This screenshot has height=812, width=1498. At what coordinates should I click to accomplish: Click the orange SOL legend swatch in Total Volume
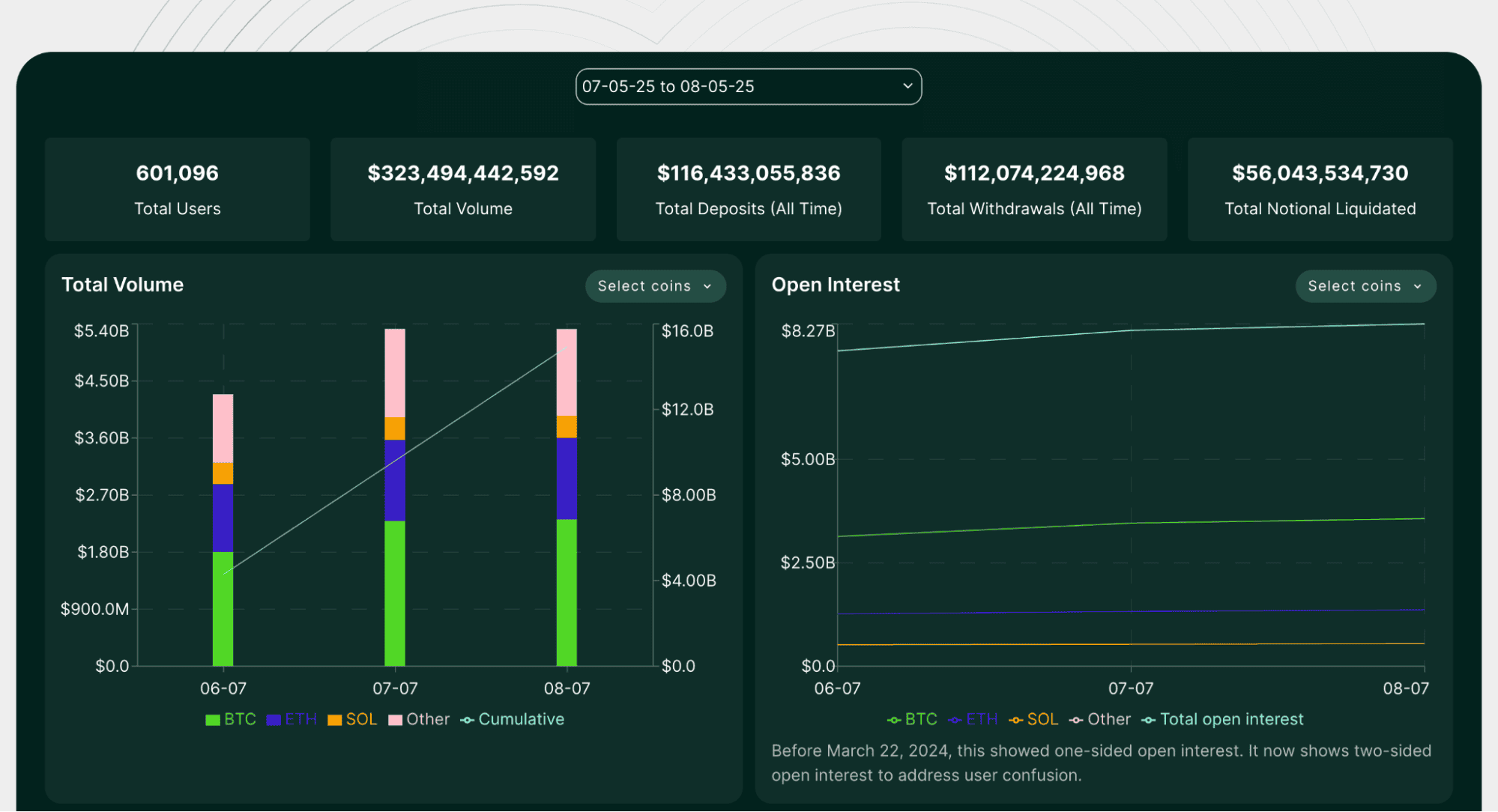point(335,720)
